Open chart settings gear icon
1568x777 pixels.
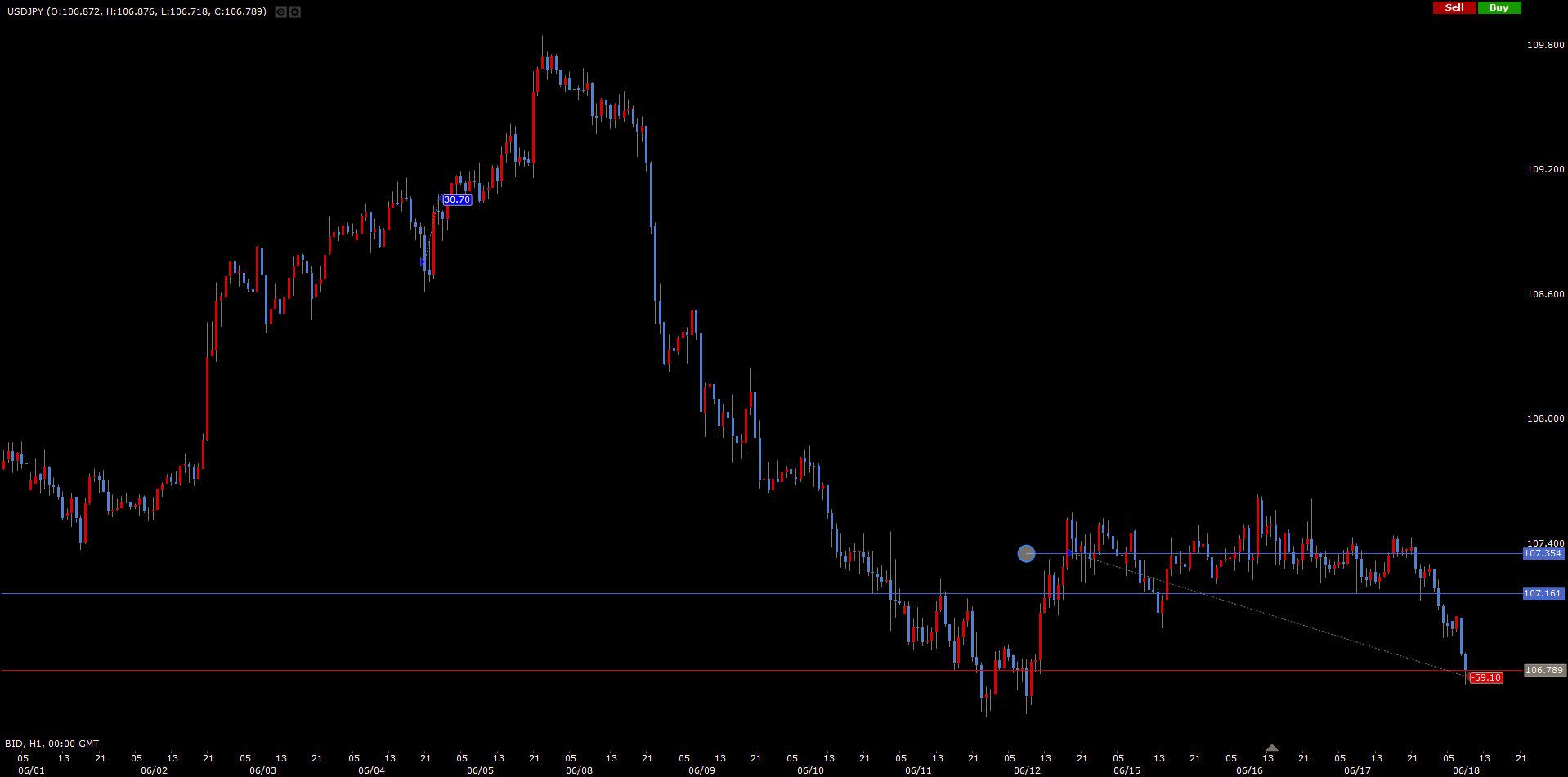(x=294, y=12)
